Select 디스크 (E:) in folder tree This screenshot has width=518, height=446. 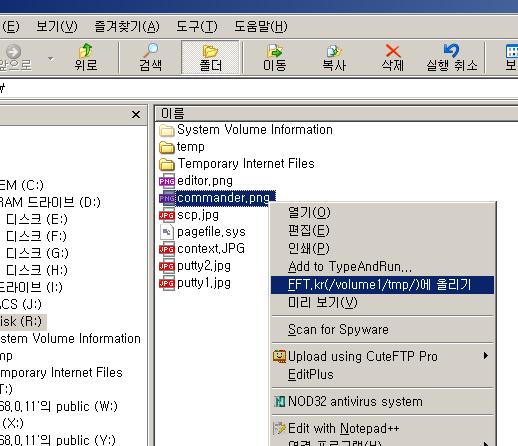tap(37, 219)
